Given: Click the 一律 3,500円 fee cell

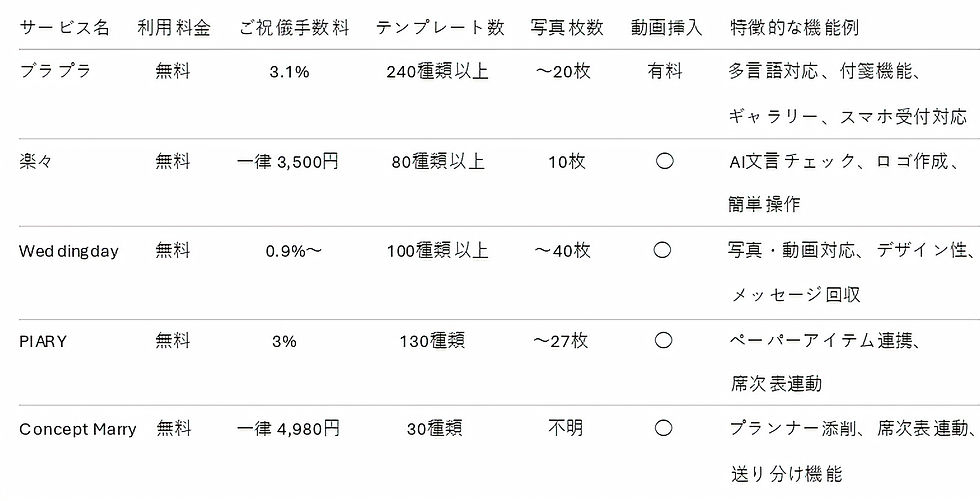Looking at the screenshot, I should (x=288, y=162).
